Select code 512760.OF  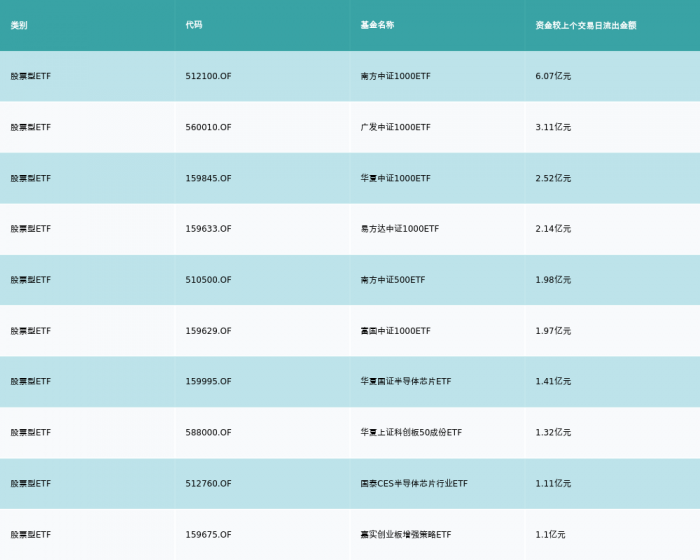click(208, 484)
